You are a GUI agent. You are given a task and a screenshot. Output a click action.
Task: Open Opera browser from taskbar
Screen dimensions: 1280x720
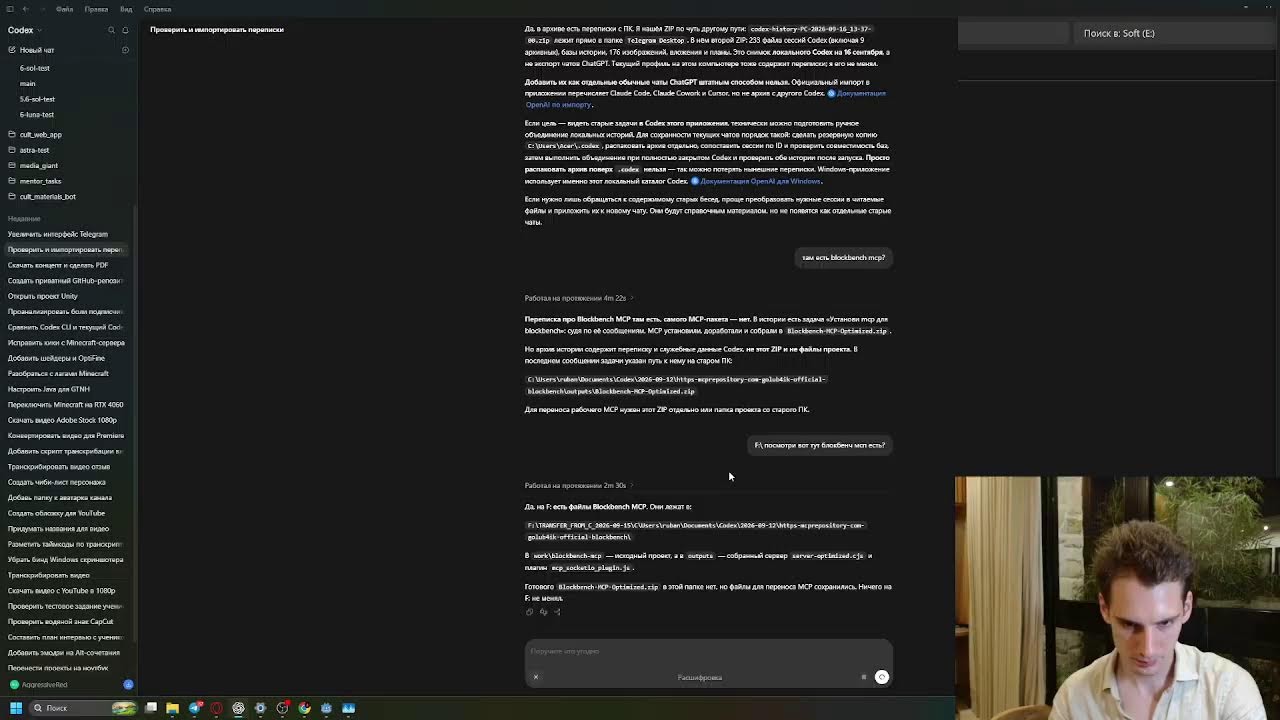pos(216,708)
